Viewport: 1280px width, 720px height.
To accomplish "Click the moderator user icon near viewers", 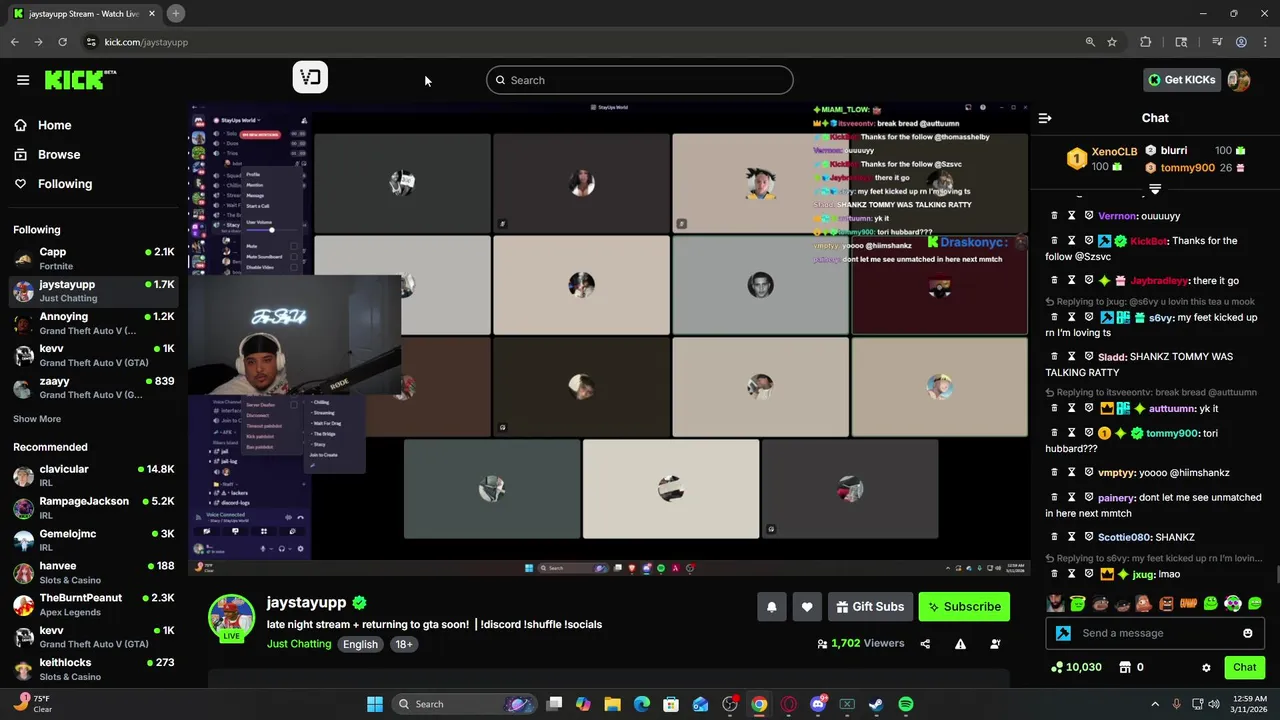I will pos(995,644).
